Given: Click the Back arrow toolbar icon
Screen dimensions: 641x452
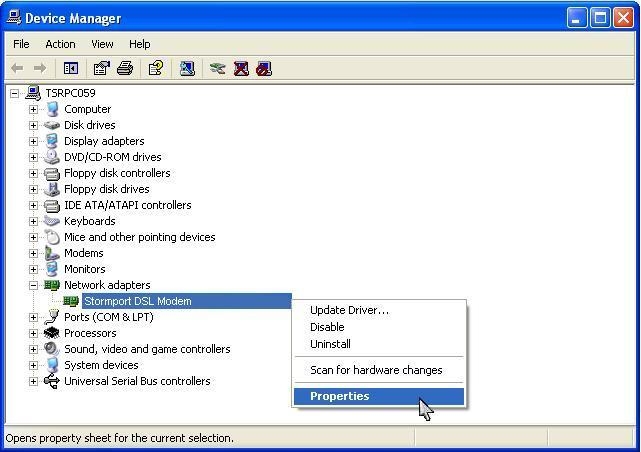Looking at the screenshot, I should [x=17, y=68].
